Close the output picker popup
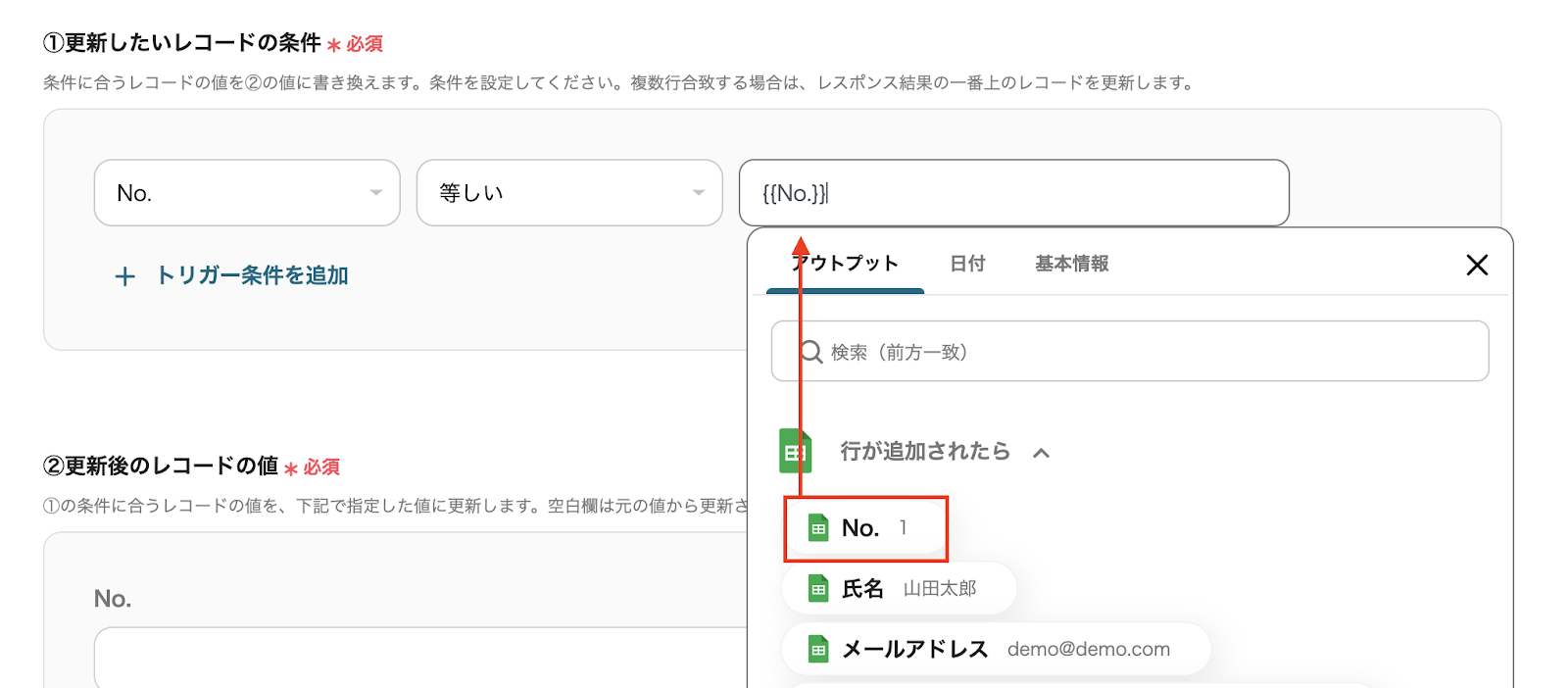The height and width of the screenshot is (688, 1568). pyautogui.click(x=1477, y=265)
